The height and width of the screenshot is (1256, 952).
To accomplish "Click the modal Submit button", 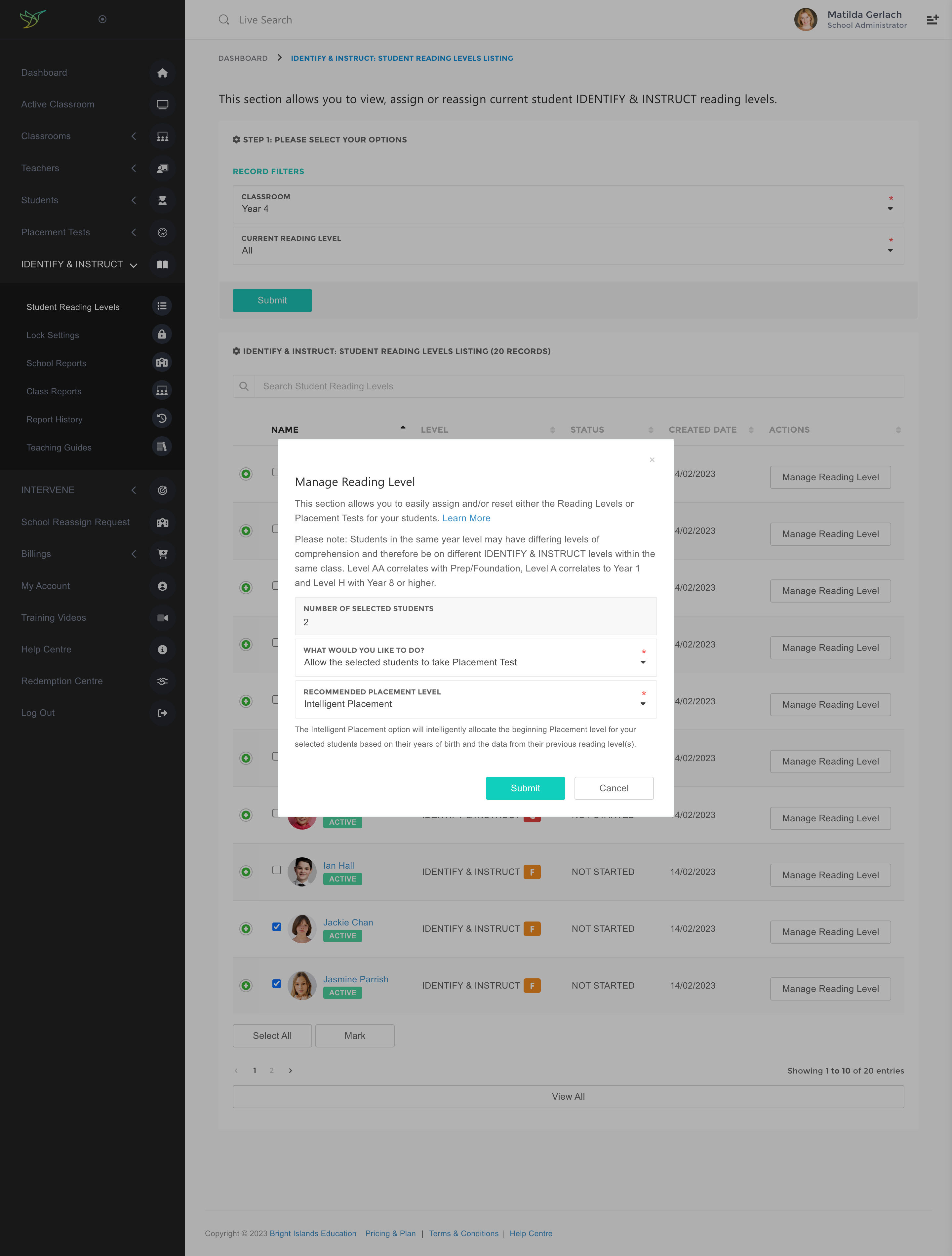I will pos(525,788).
